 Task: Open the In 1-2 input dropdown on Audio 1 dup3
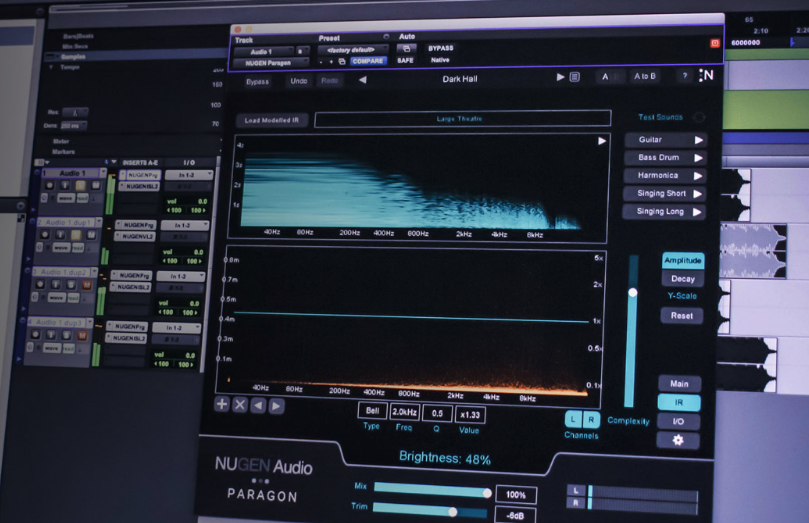coord(176,328)
